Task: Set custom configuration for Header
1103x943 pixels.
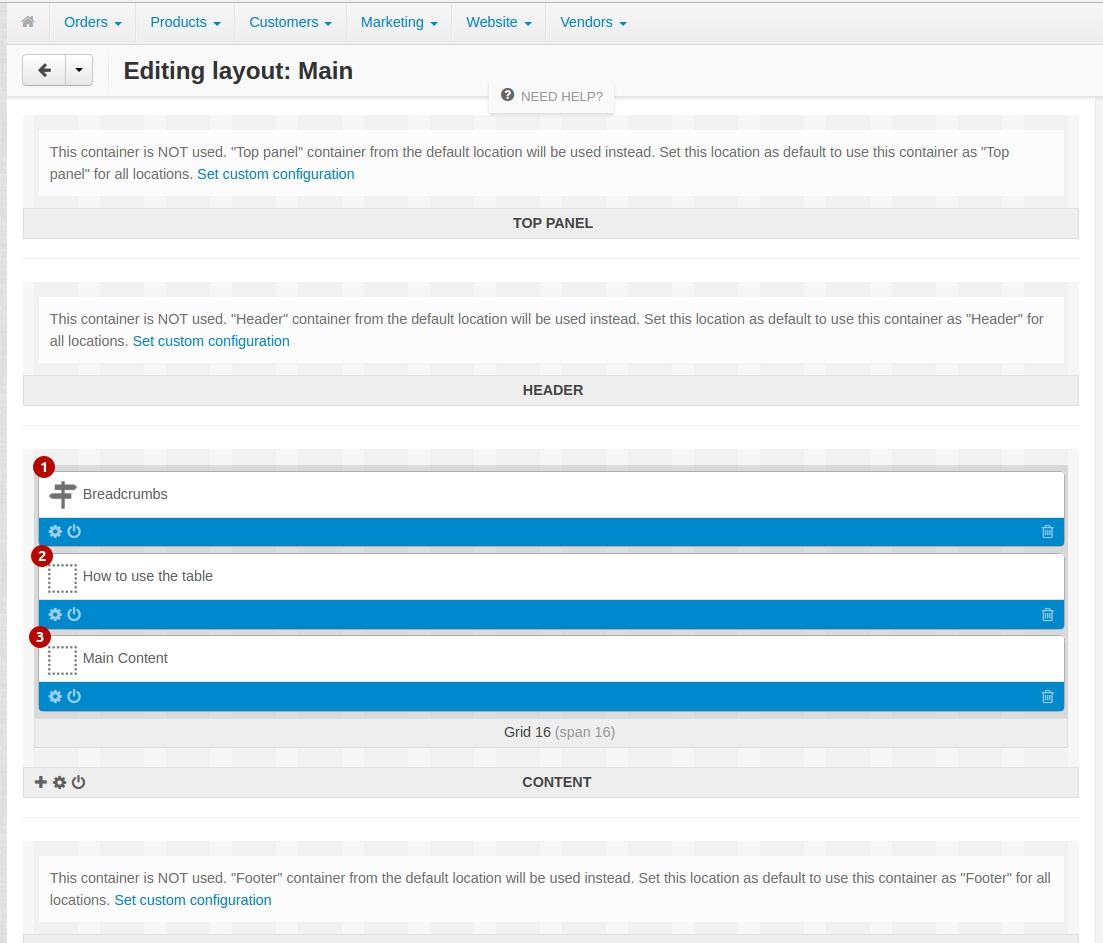Action: point(211,341)
